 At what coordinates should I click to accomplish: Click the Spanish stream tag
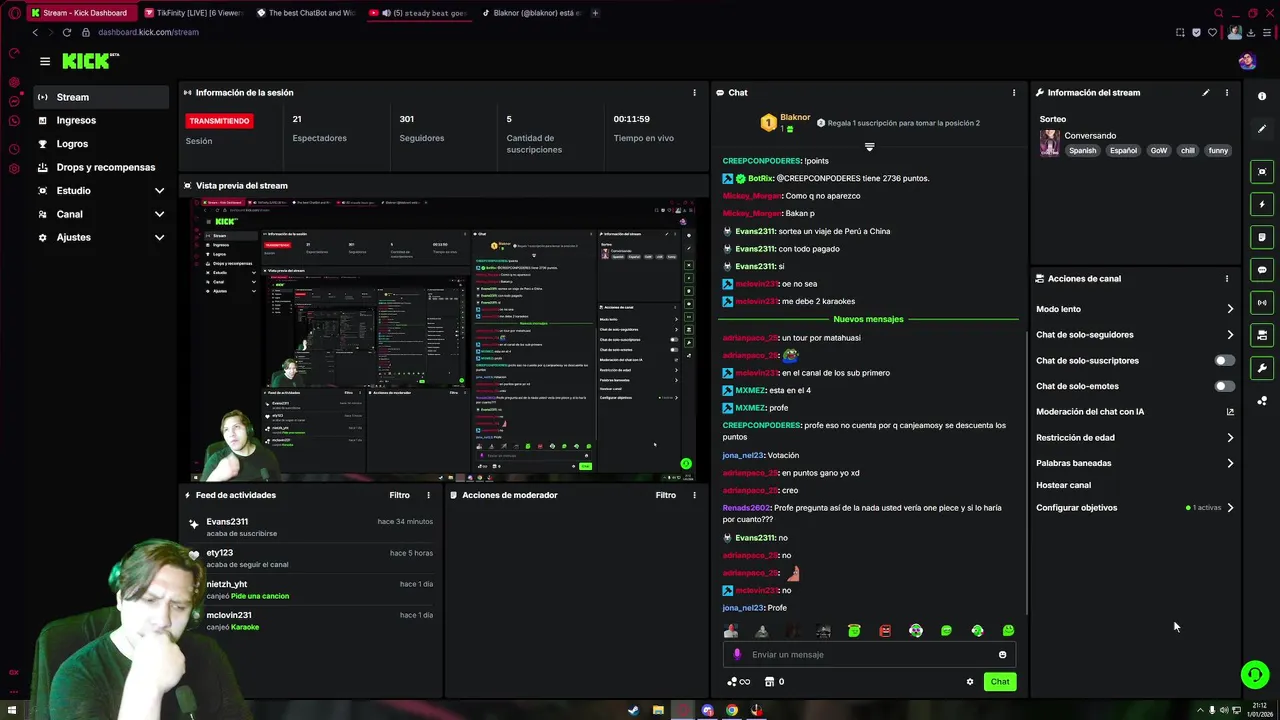pos(1082,150)
